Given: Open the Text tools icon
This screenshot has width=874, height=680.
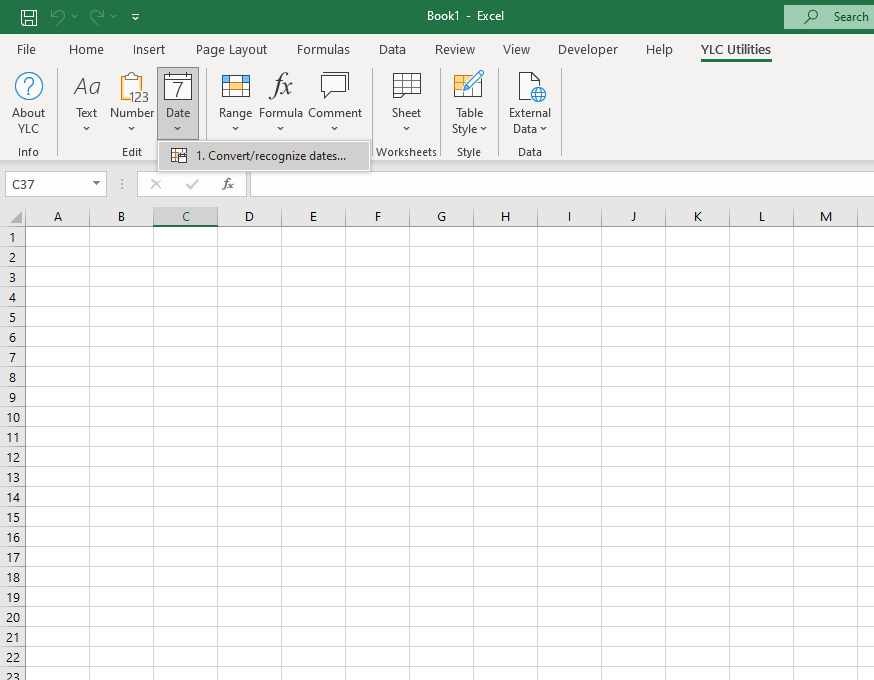Looking at the screenshot, I should pos(87,87).
